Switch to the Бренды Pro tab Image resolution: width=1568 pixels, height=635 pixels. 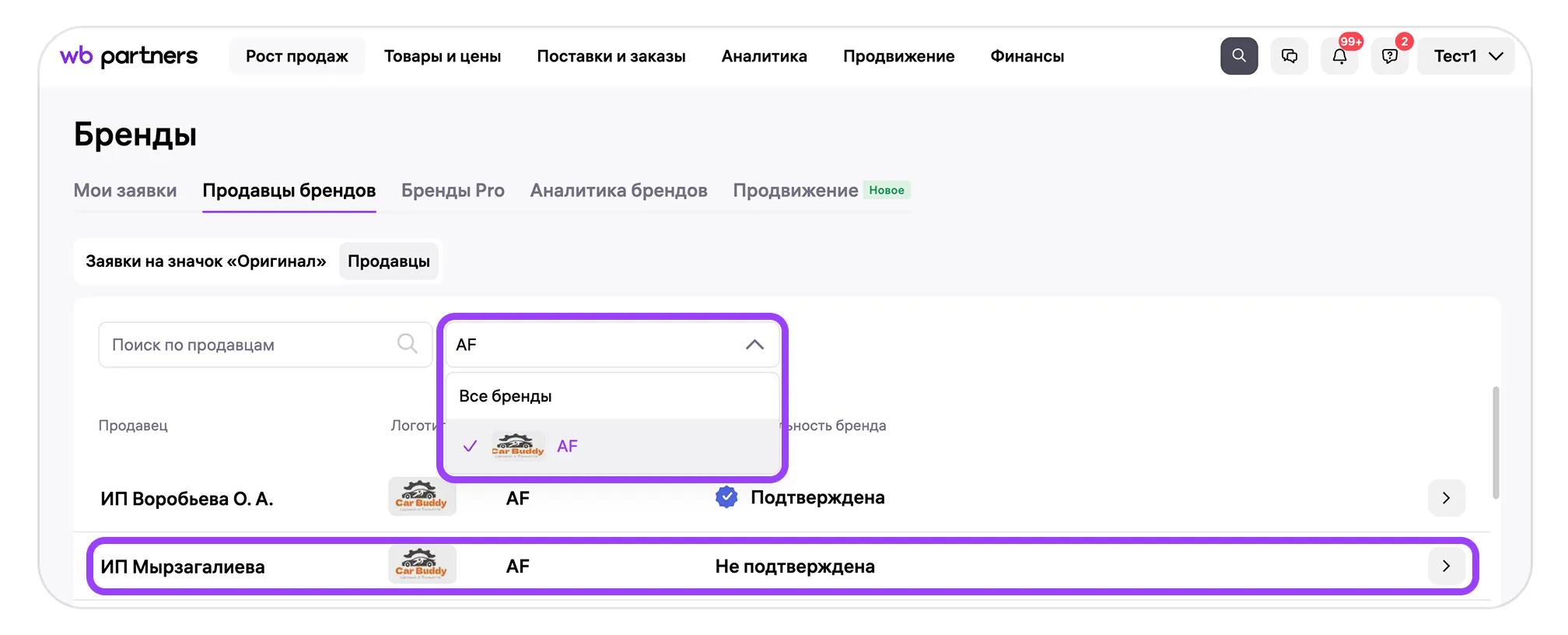tap(453, 191)
